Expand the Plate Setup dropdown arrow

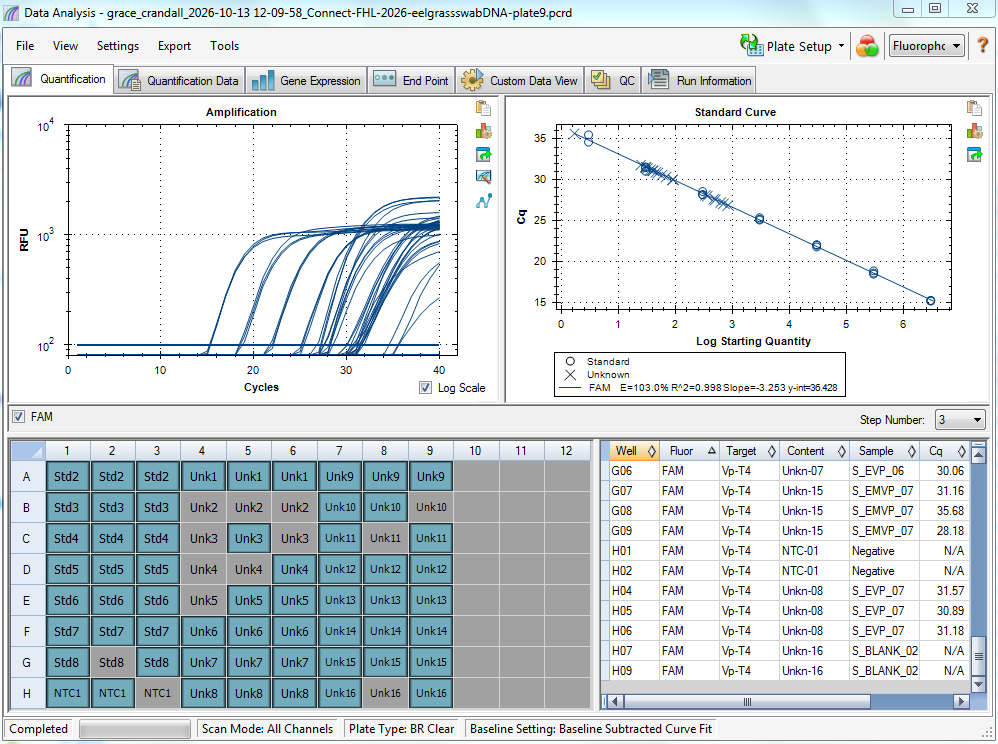(841, 46)
